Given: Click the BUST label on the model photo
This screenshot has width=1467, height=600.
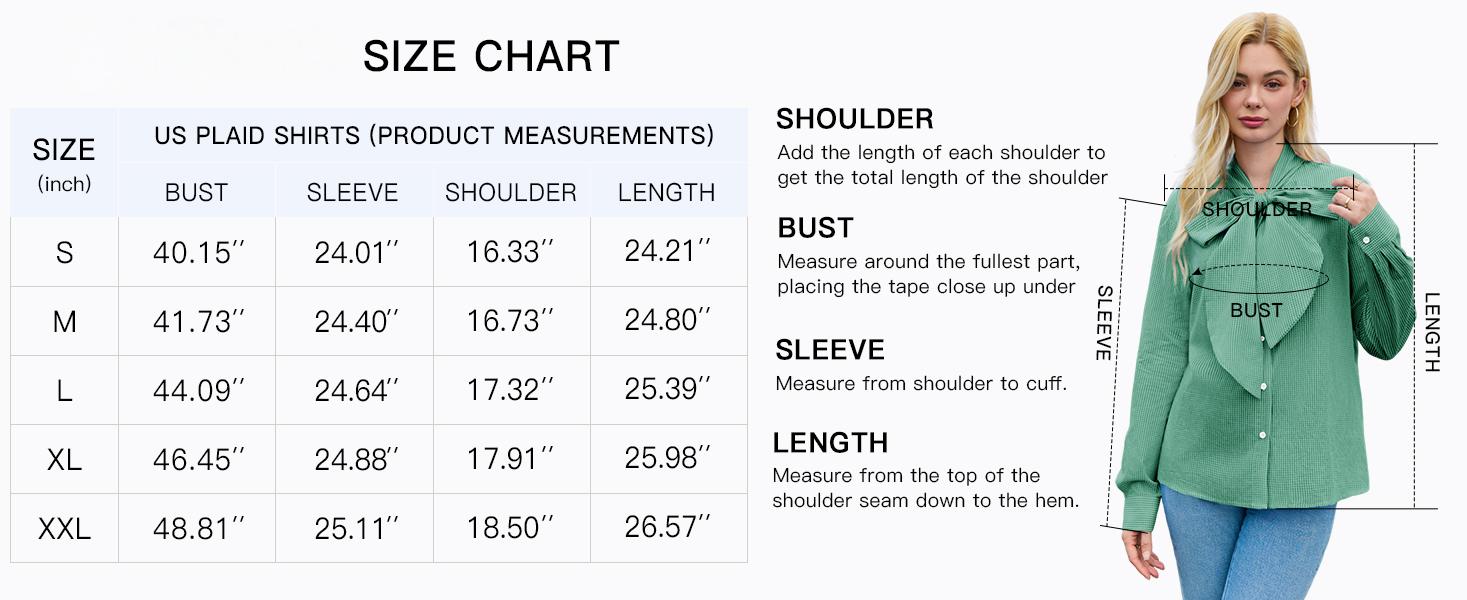Looking at the screenshot, I should [x=1256, y=311].
